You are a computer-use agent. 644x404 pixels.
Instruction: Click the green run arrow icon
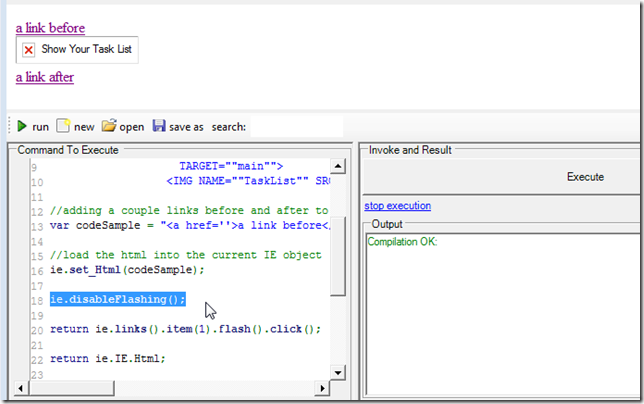(x=22, y=127)
